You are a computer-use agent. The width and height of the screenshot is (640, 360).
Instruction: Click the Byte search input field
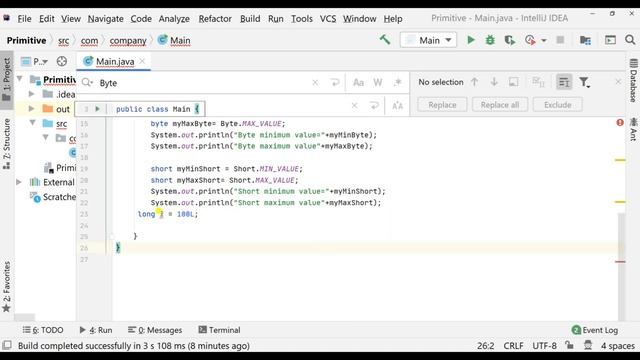tap(204, 83)
